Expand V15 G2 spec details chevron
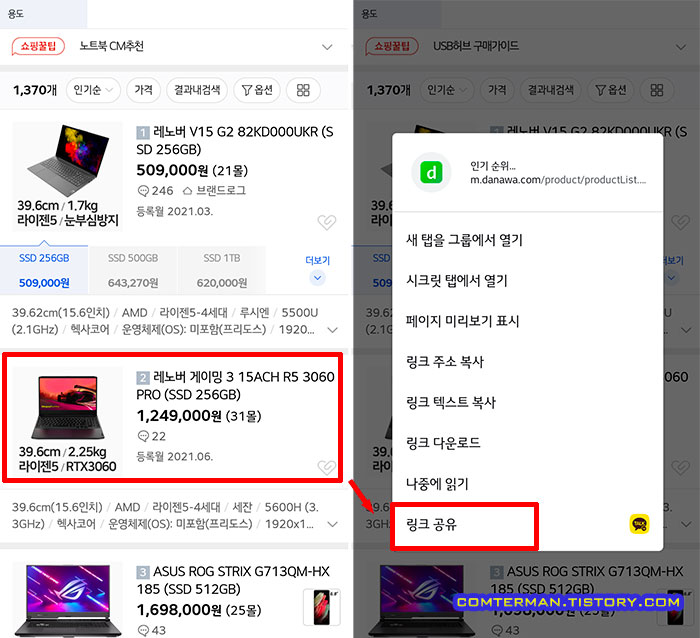700x638 pixels. coord(333,330)
